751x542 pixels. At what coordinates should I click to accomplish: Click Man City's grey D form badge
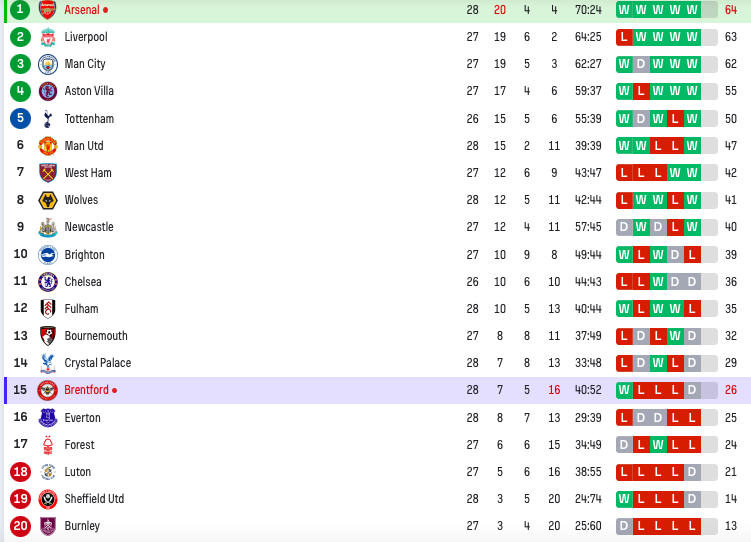point(641,64)
